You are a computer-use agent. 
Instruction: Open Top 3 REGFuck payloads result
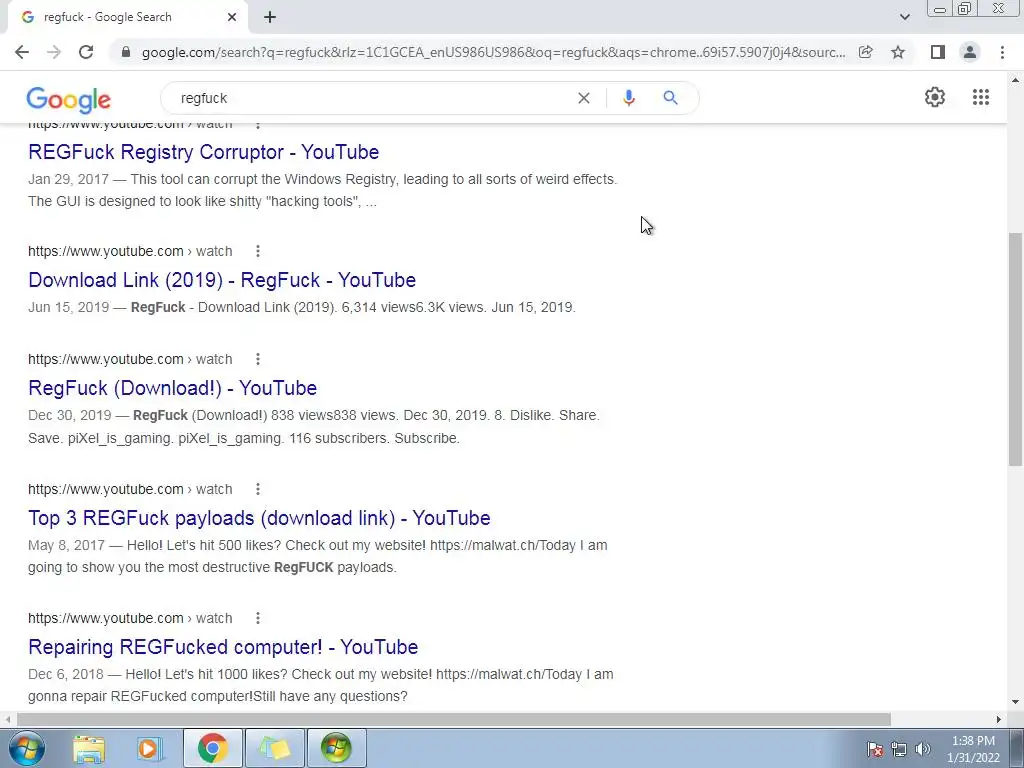[x=259, y=518]
